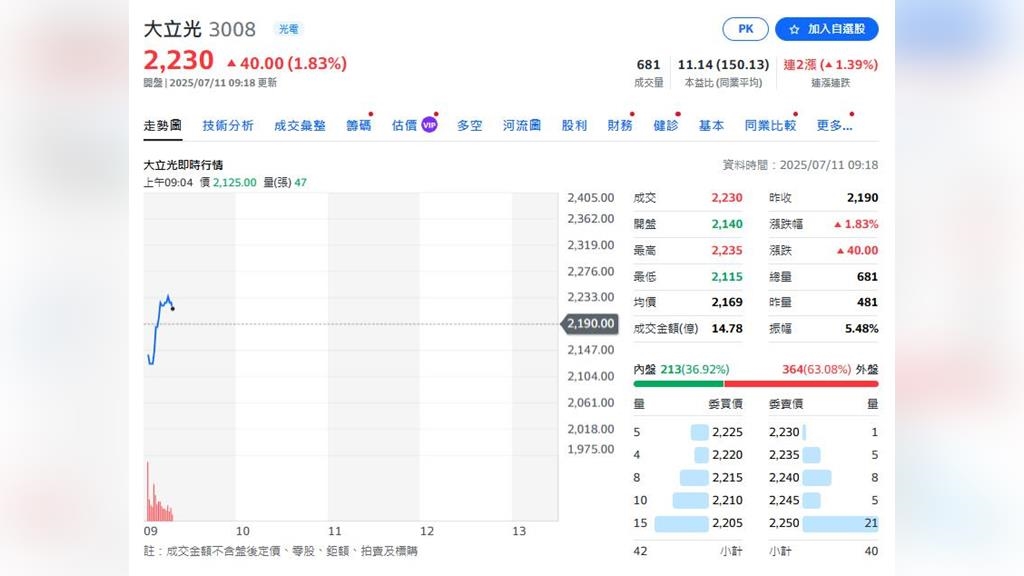The height and width of the screenshot is (576, 1024).
Task: Select the 河流圖 tab
Action: 522,125
